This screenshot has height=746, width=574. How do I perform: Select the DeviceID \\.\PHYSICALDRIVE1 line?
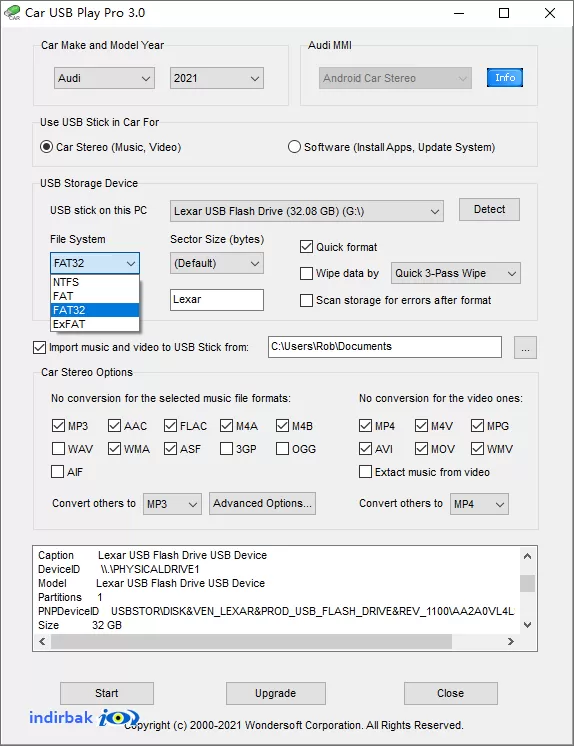point(119,569)
